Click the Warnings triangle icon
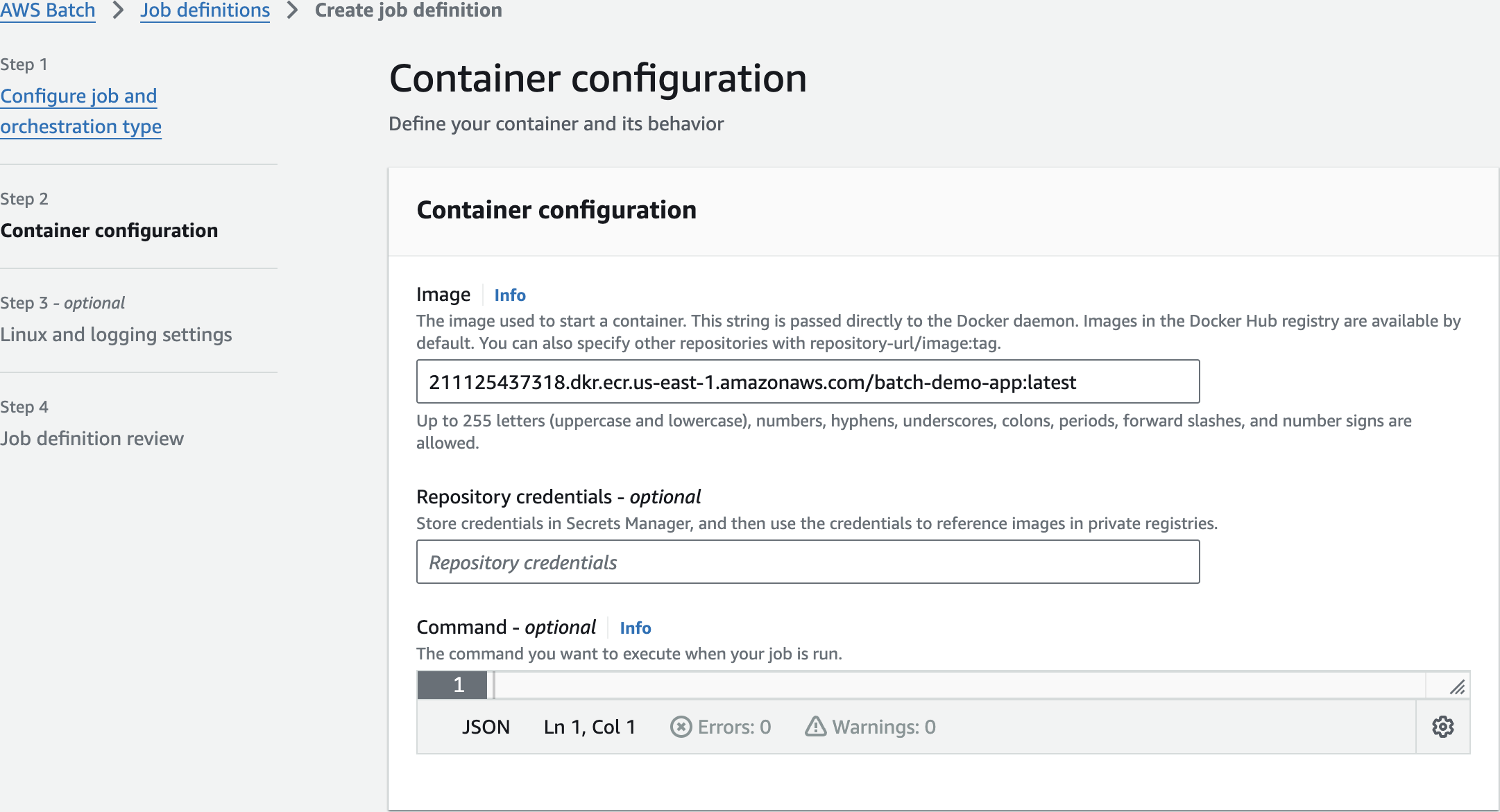1500x812 pixels. [x=815, y=726]
